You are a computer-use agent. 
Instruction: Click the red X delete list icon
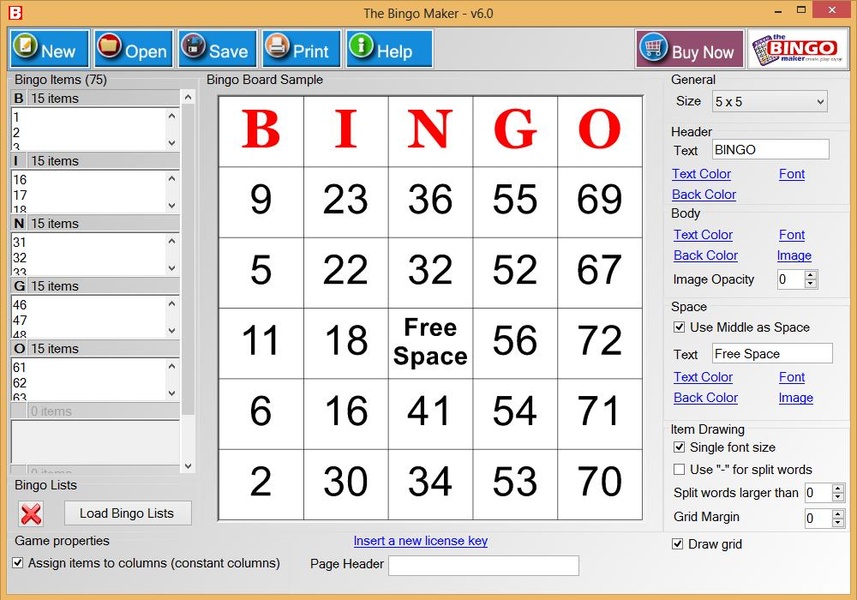(x=31, y=514)
